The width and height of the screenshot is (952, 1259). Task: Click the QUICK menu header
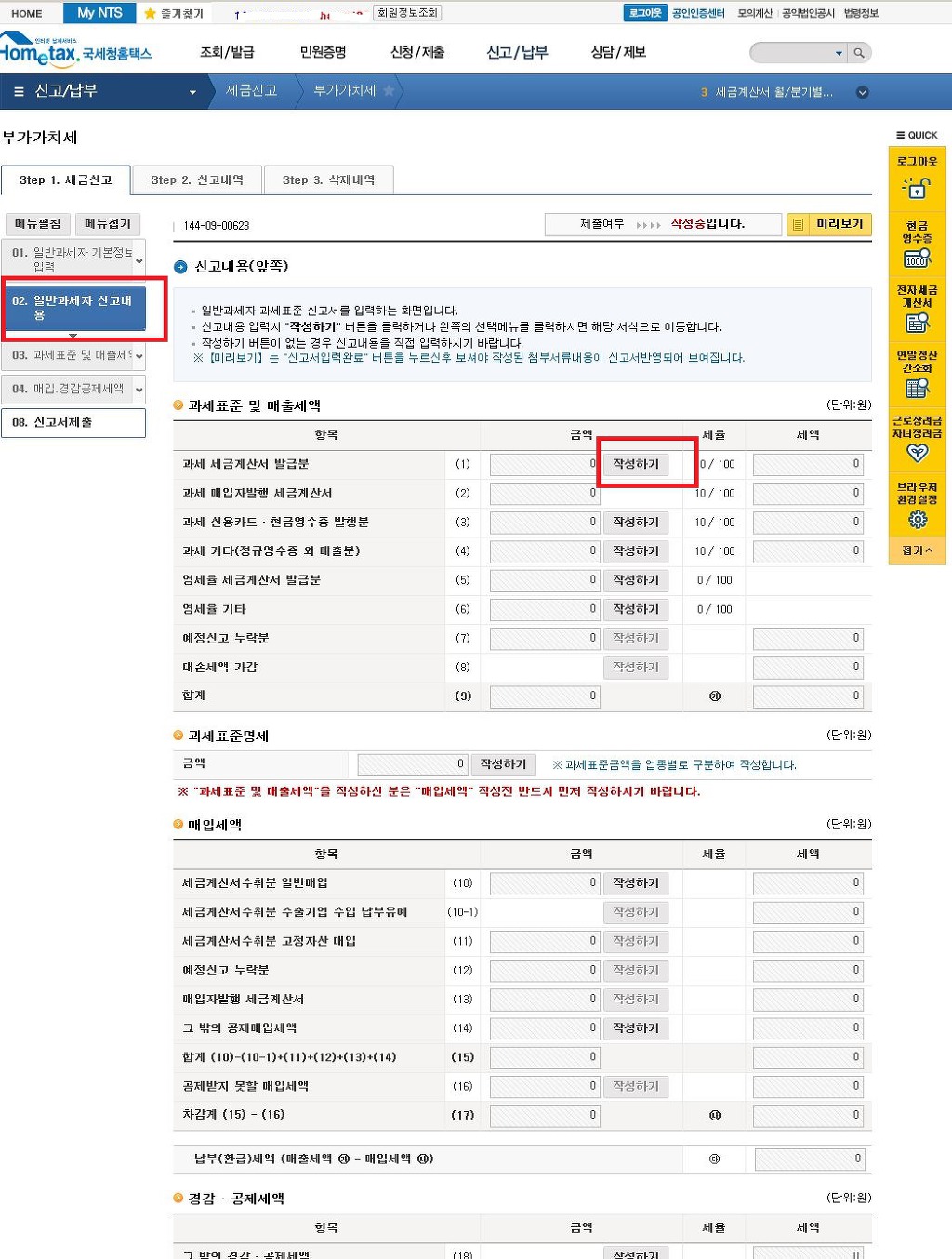pyautogui.click(x=917, y=136)
